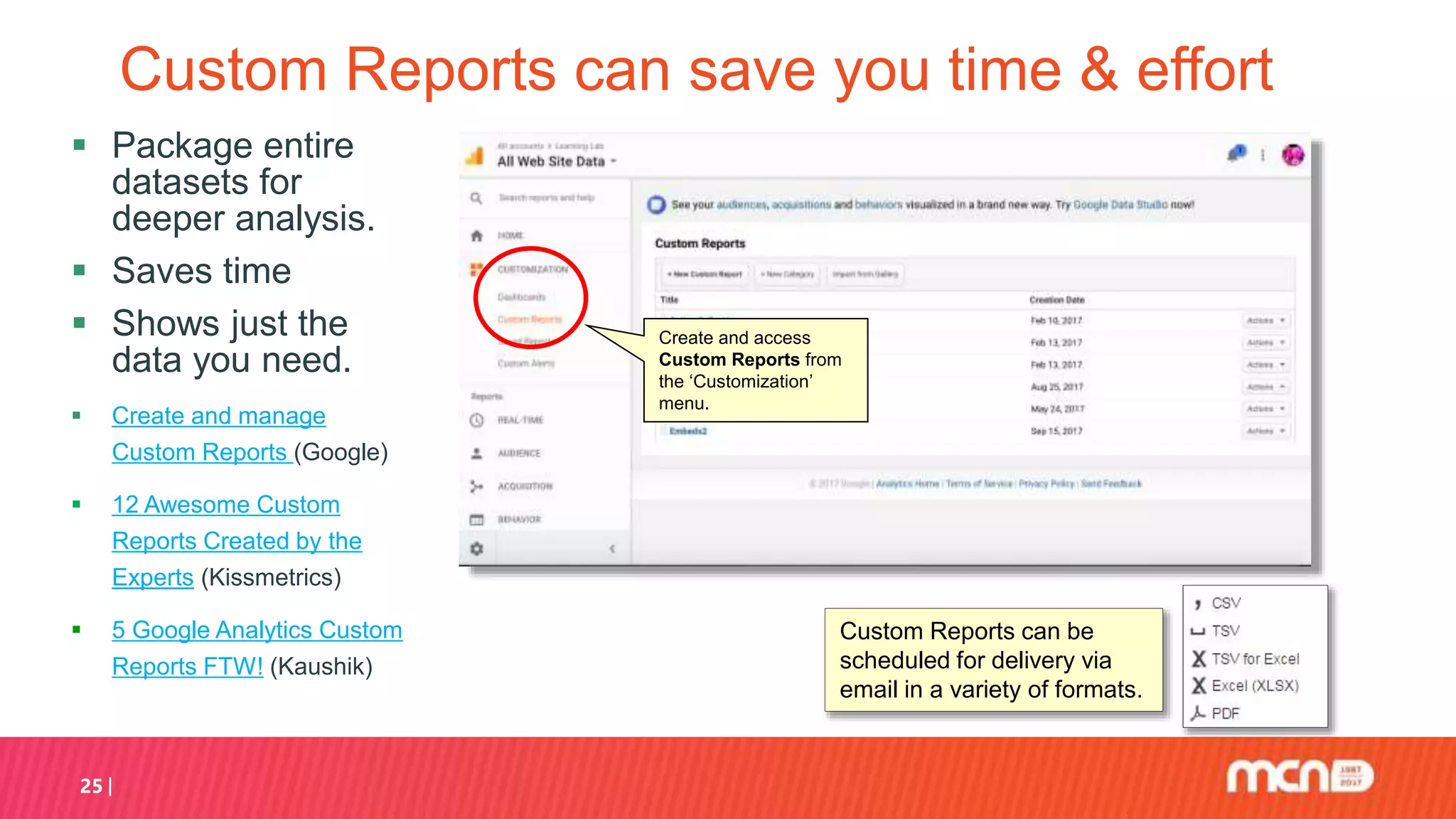Open Custom Alerts in the sidebar

click(525, 363)
